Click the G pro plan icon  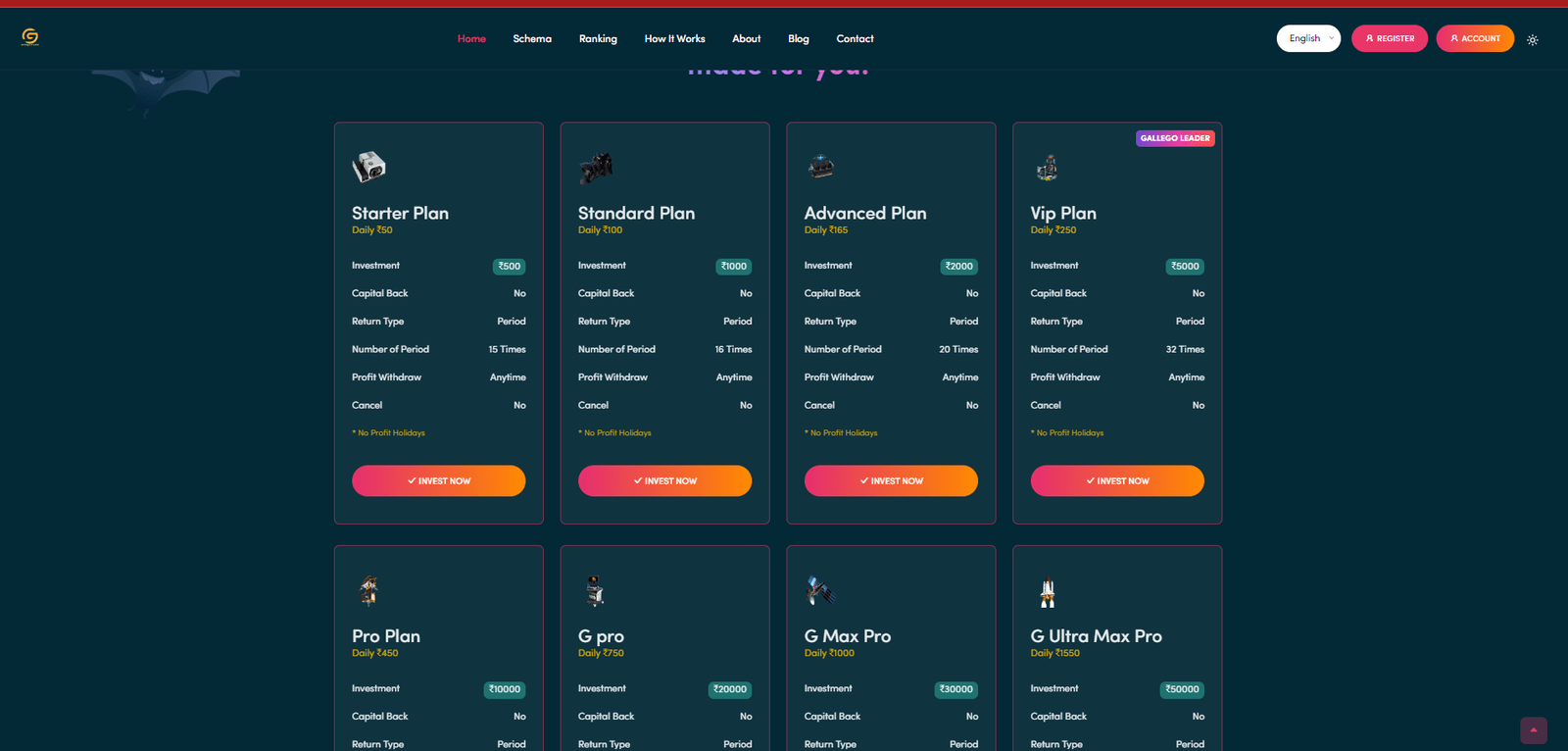tap(595, 590)
